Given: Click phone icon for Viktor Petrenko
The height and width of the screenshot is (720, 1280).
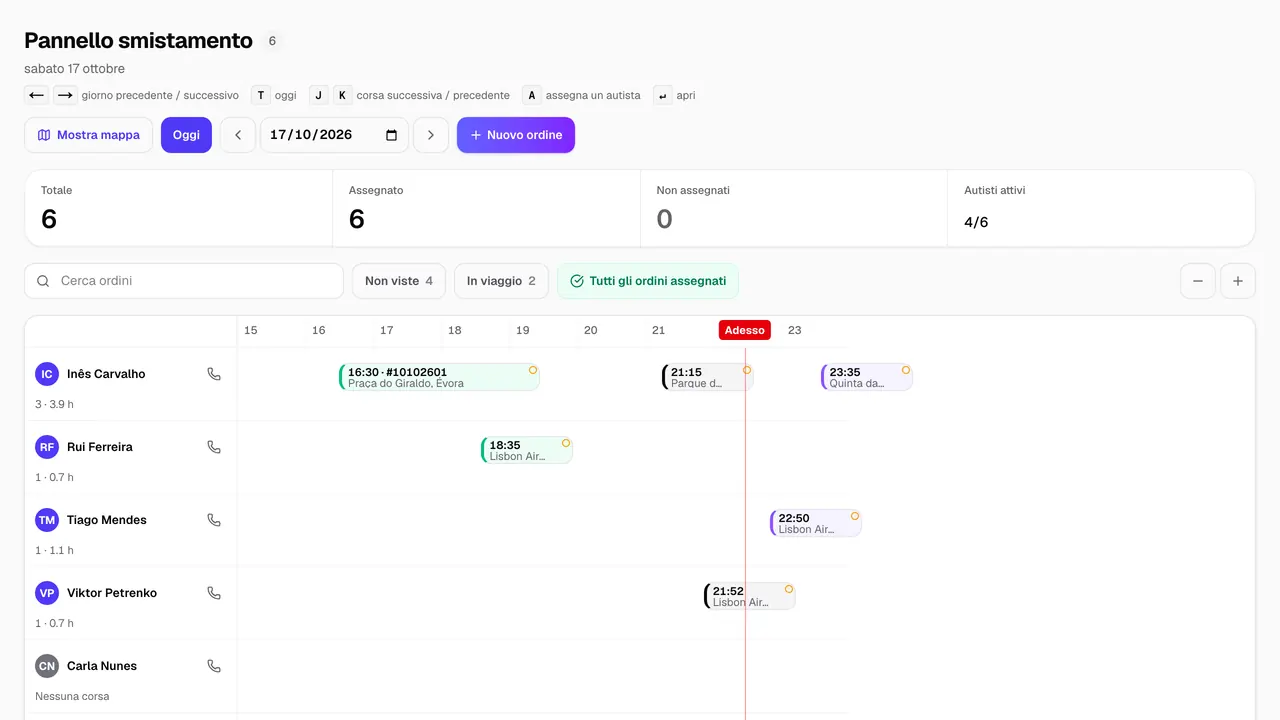Looking at the screenshot, I should pyautogui.click(x=214, y=593).
